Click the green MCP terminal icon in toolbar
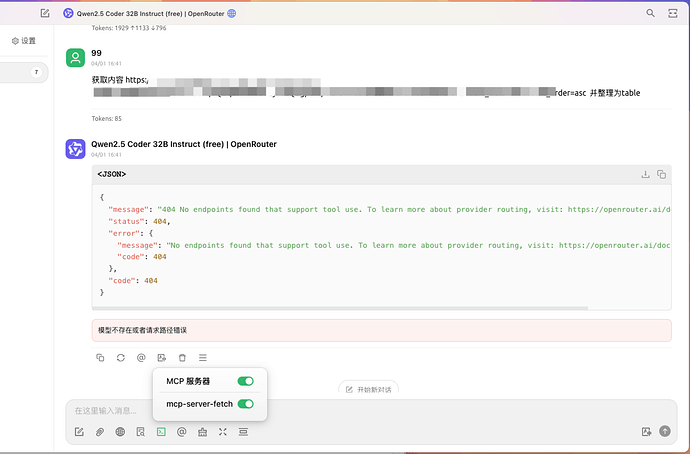The image size is (690, 454). pyautogui.click(x=161, y=432)
